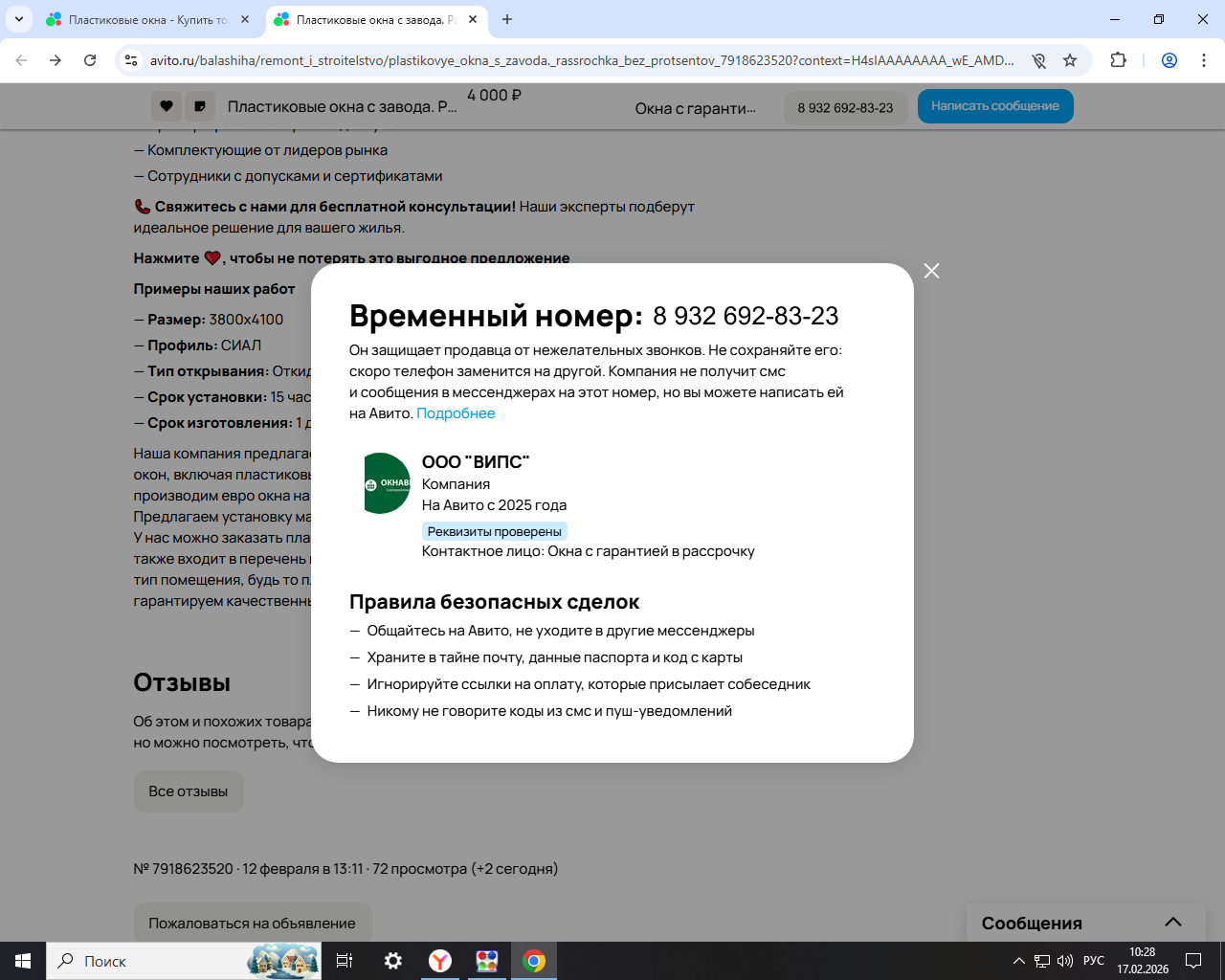1225x980 pixels.
Task: Click the На Авито с 2025 года text
Action: [x=494, y=505]
